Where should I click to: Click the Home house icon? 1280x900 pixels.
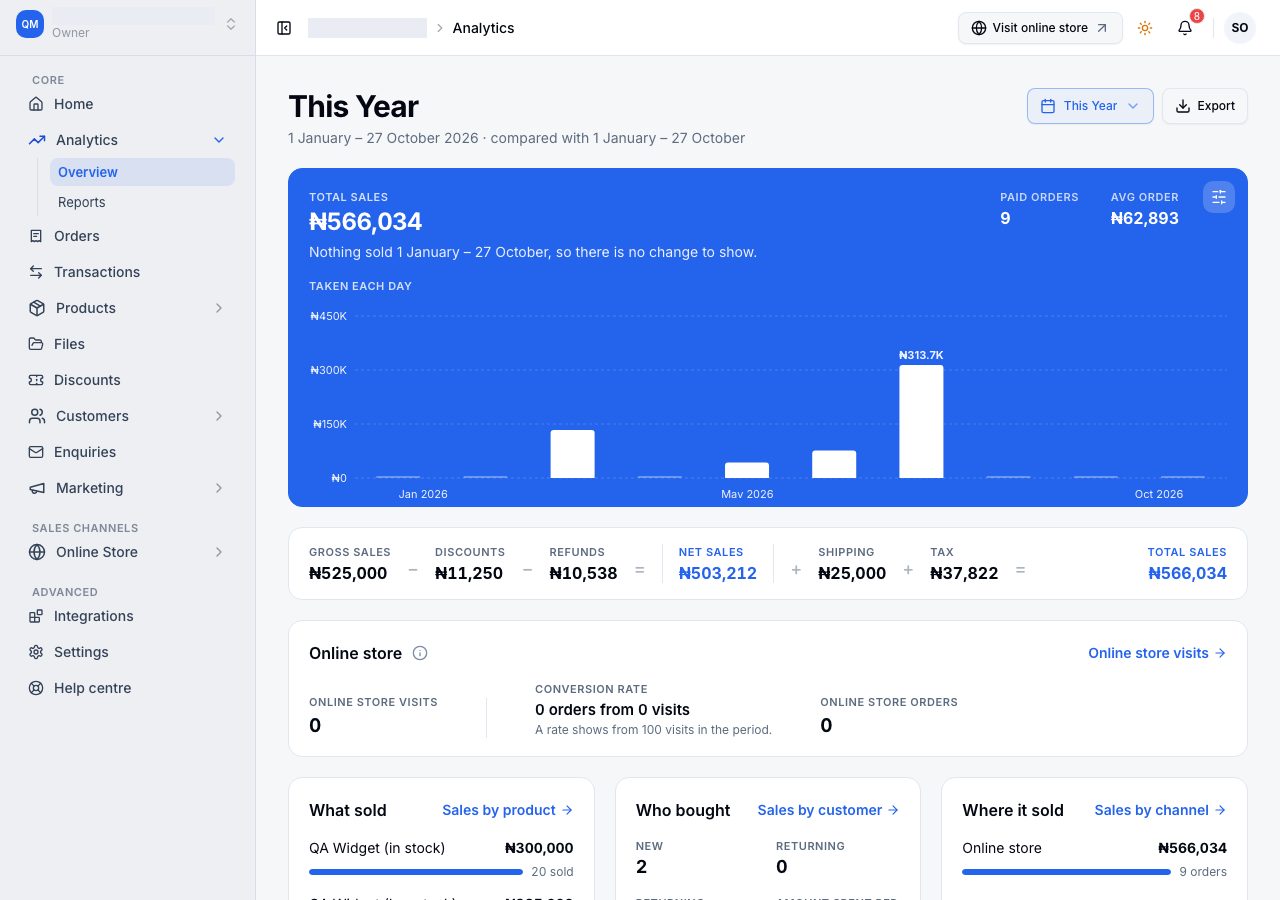pyautogui.click(x=36, y=104)
